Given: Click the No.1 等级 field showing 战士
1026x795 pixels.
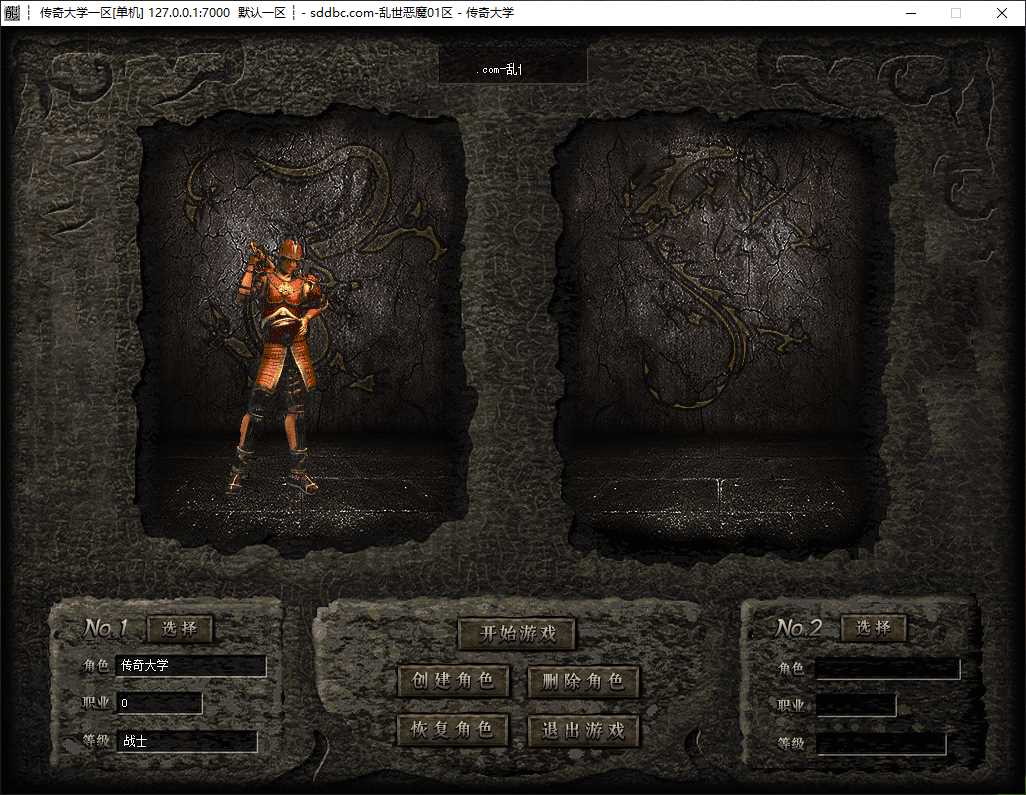Looking at the screenshot, I should pyautogui.click(x=187, y=741).
